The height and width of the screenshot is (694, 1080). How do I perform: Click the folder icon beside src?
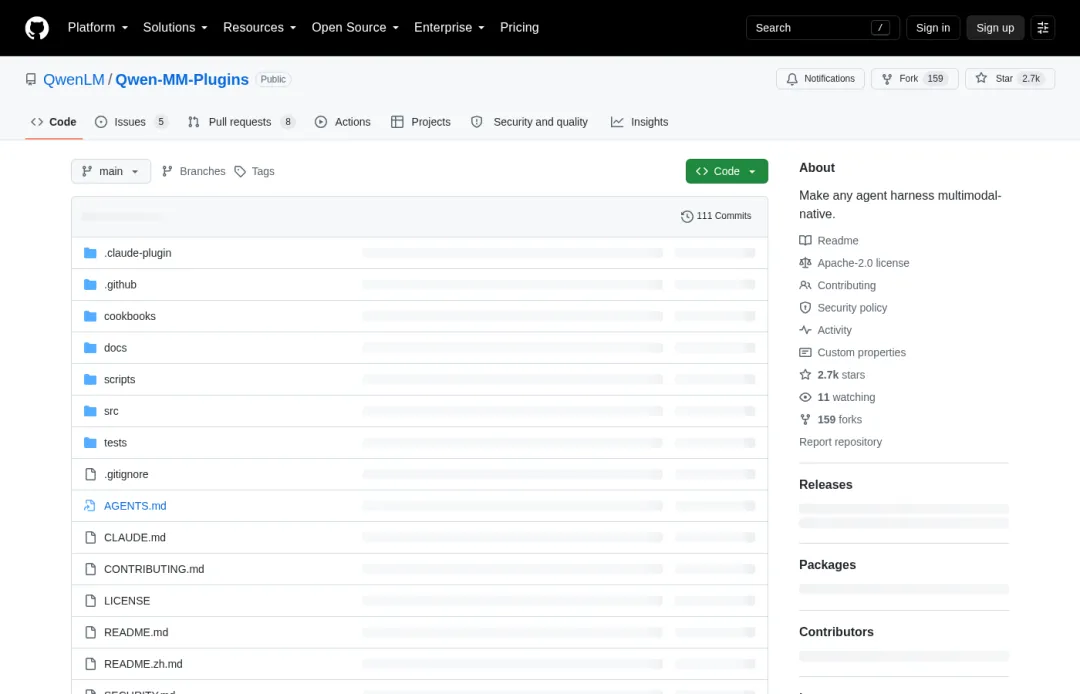[x=90, y=411]
